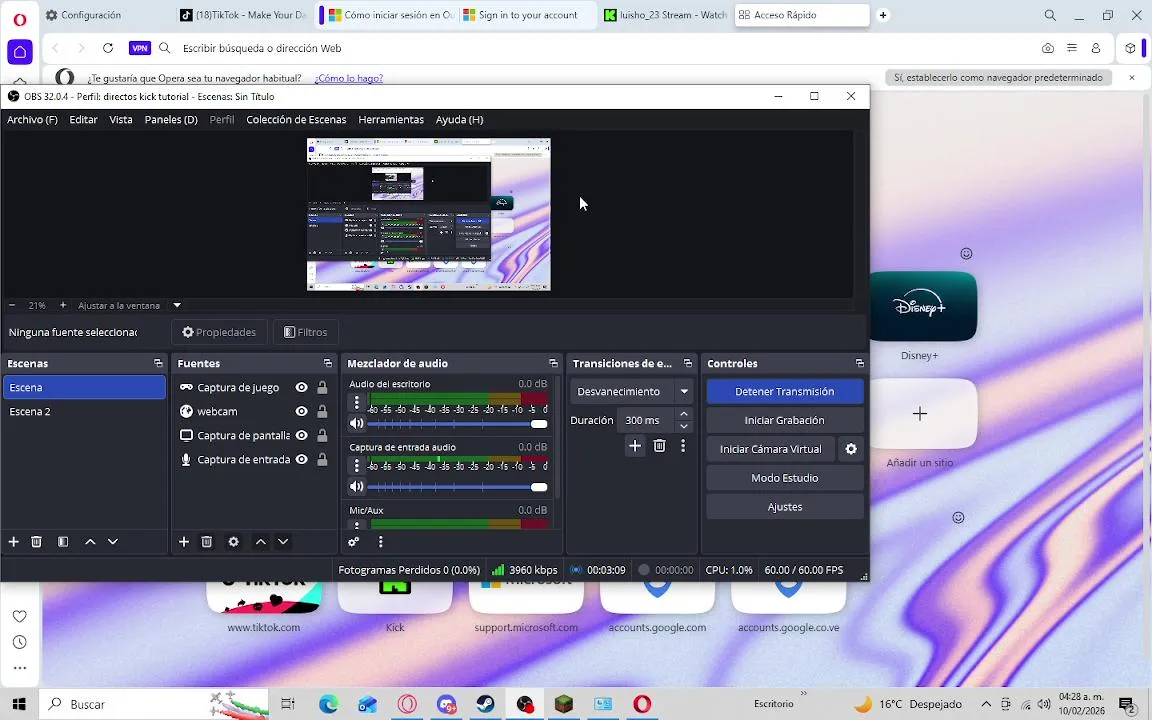Open Disney+ speed dial tile in Opera

(920, 306)
